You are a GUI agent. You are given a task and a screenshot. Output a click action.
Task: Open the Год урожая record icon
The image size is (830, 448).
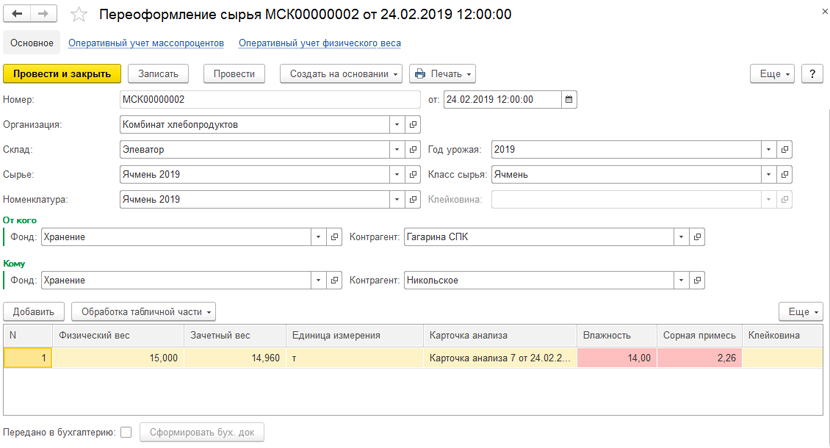(784, 149)
